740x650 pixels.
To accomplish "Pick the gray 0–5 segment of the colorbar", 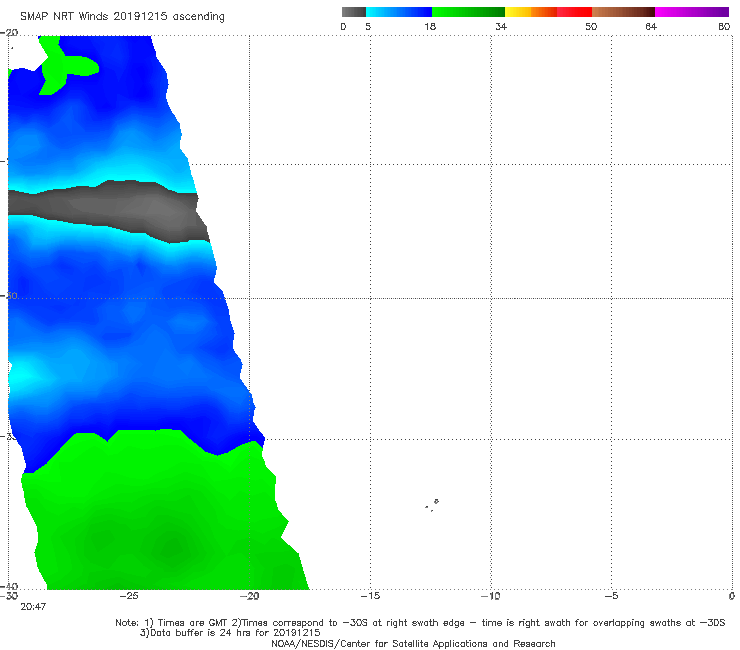I will click(354, 12).
